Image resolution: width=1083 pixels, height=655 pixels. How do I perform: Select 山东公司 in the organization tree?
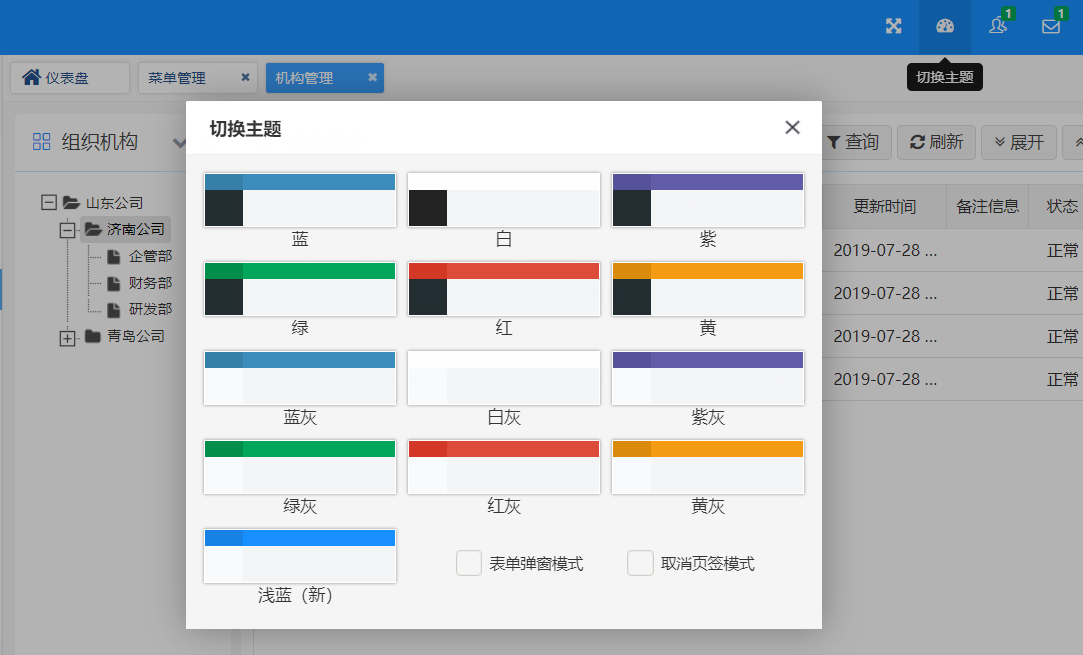114,203
